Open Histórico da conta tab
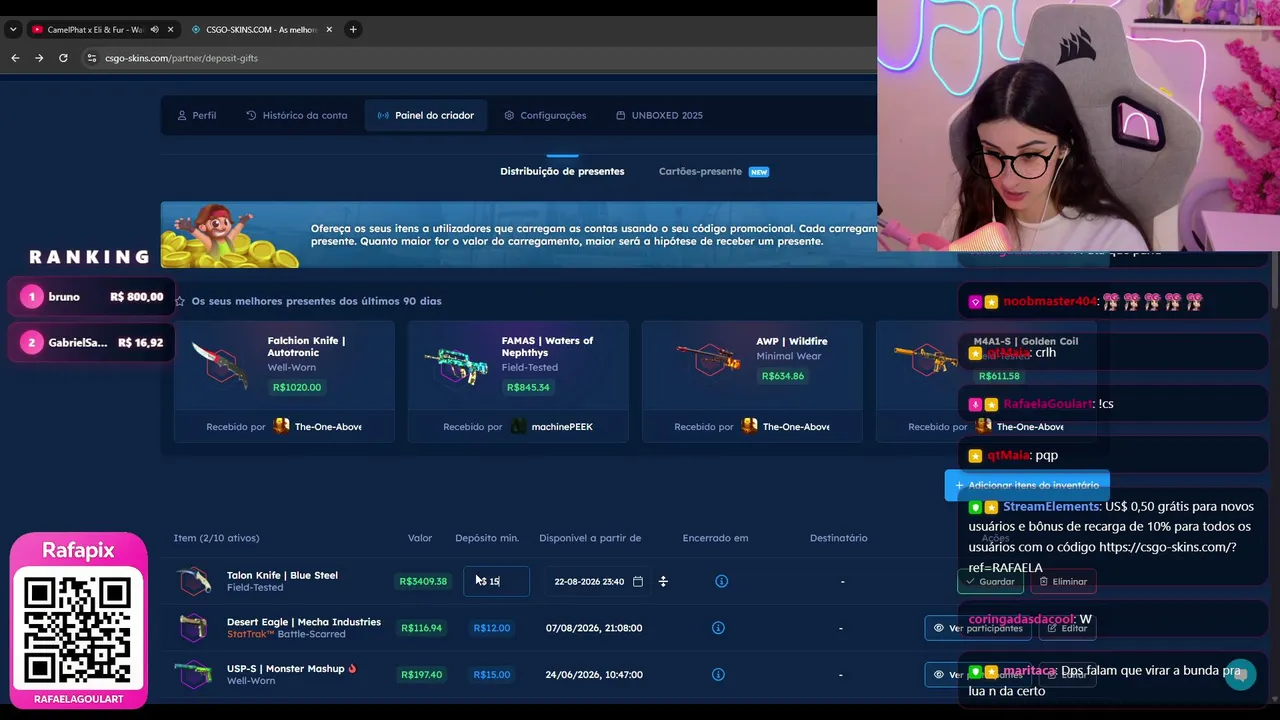 click(296, 115)
